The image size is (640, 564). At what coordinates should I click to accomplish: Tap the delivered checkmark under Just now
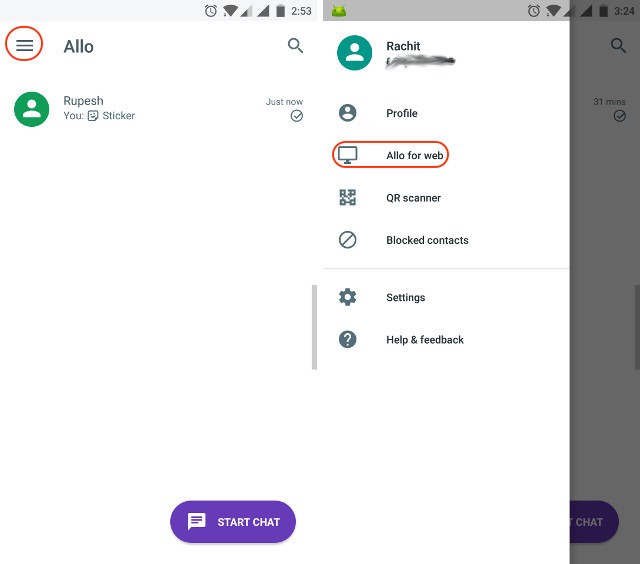[297, 116]
